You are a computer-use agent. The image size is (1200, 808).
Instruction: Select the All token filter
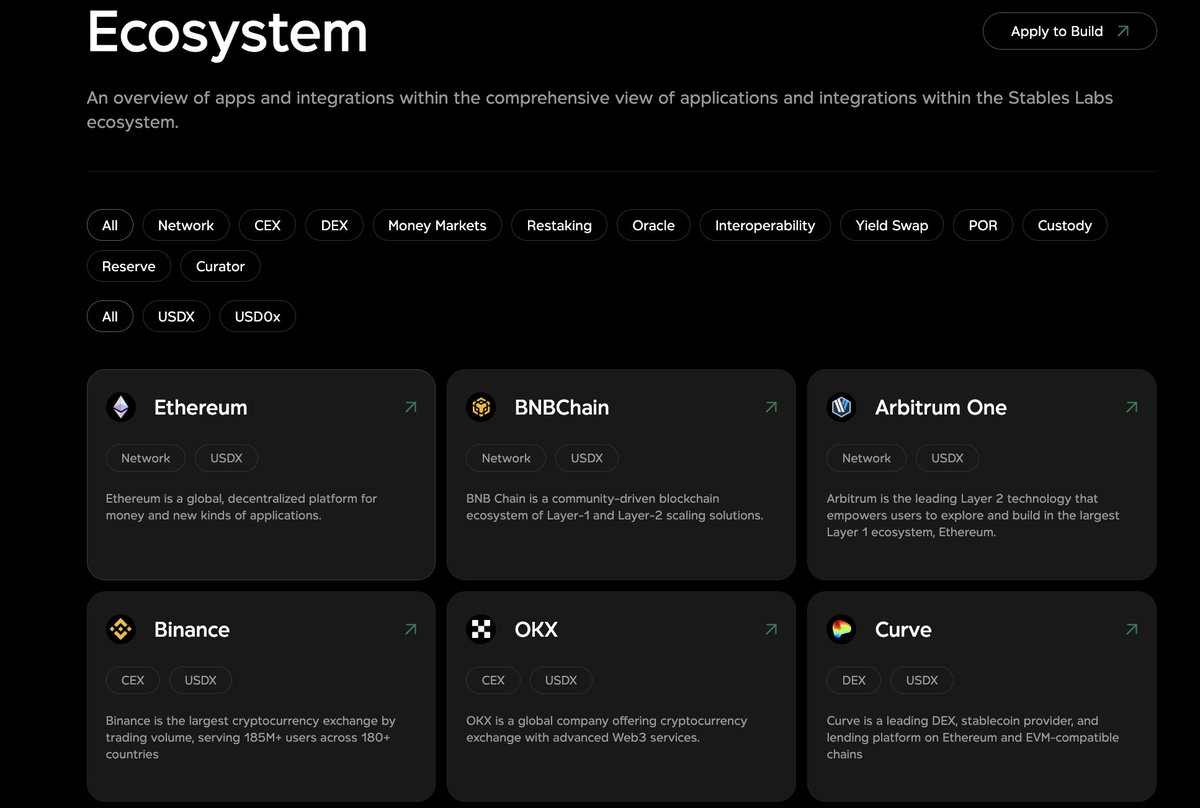[110, 316]
